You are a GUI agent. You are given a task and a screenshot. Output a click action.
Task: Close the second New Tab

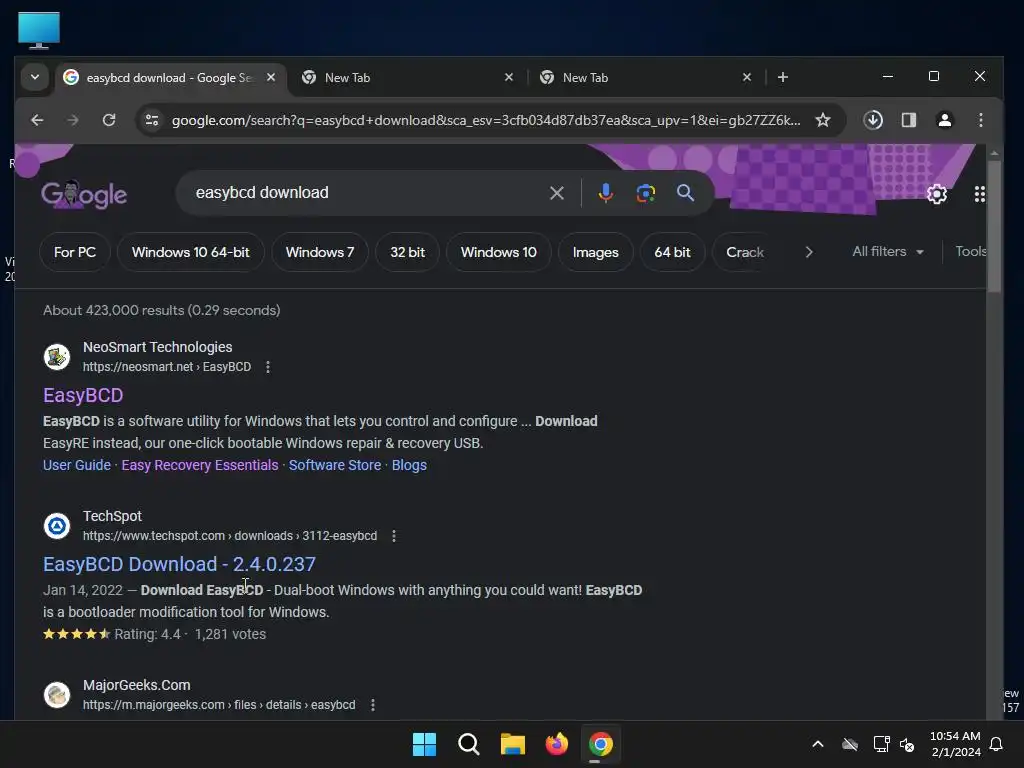click(746, 78)
